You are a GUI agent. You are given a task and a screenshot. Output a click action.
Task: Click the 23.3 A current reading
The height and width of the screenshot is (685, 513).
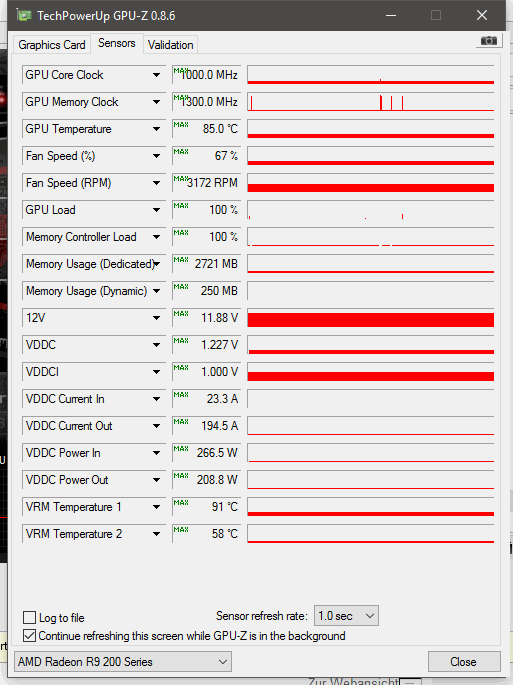[206, 399]
